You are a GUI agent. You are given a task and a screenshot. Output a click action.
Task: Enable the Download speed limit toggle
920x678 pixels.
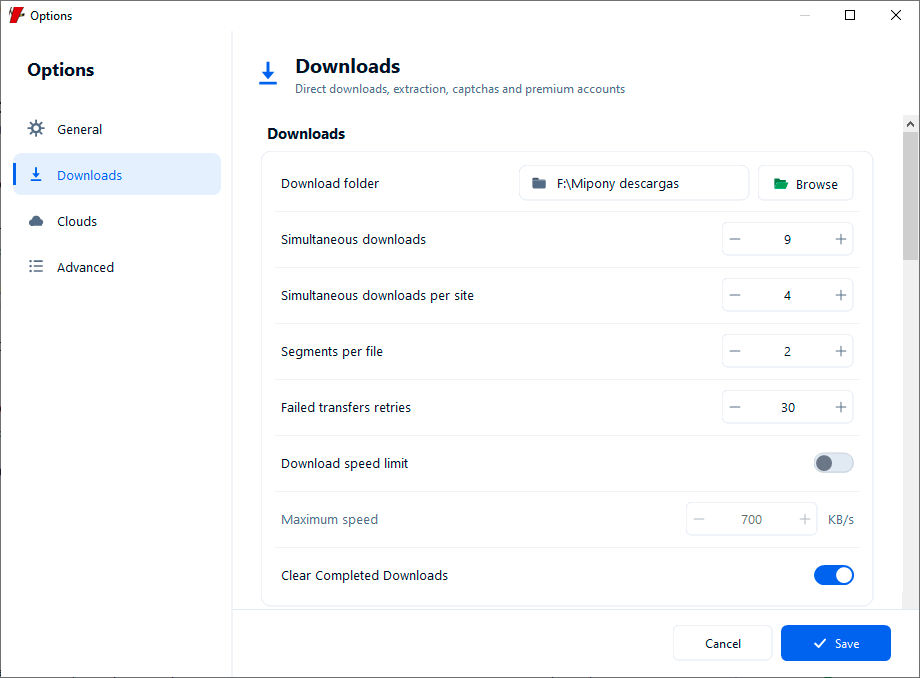833,463
